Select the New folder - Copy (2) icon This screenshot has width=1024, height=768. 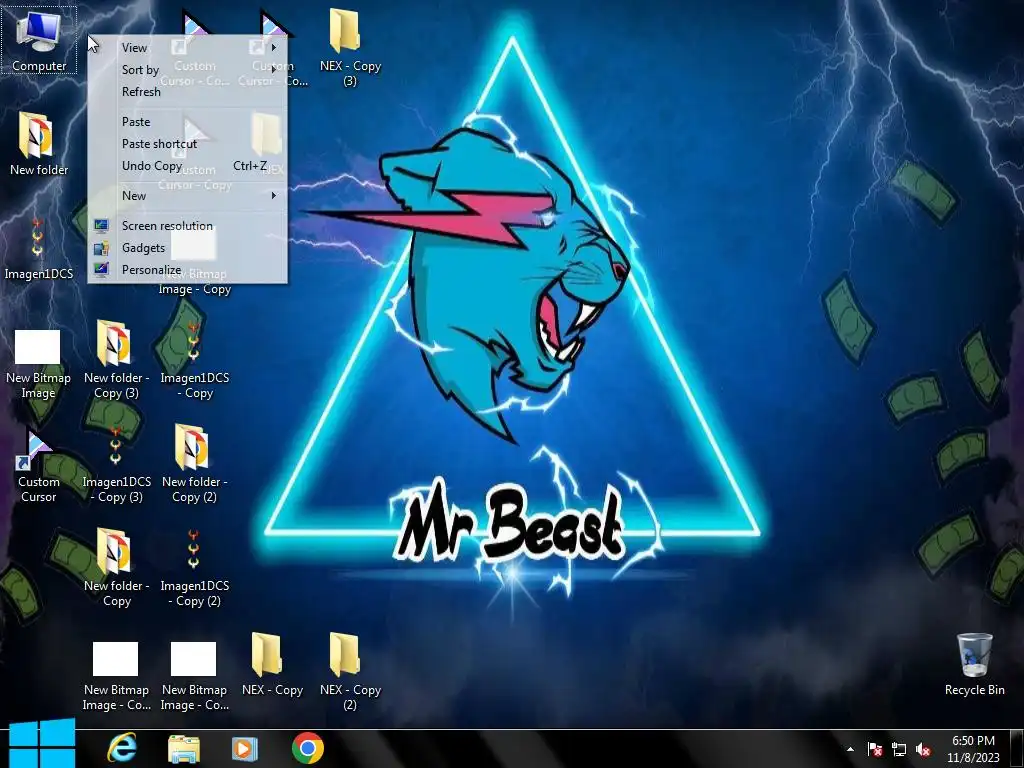(x=194, y=464)
